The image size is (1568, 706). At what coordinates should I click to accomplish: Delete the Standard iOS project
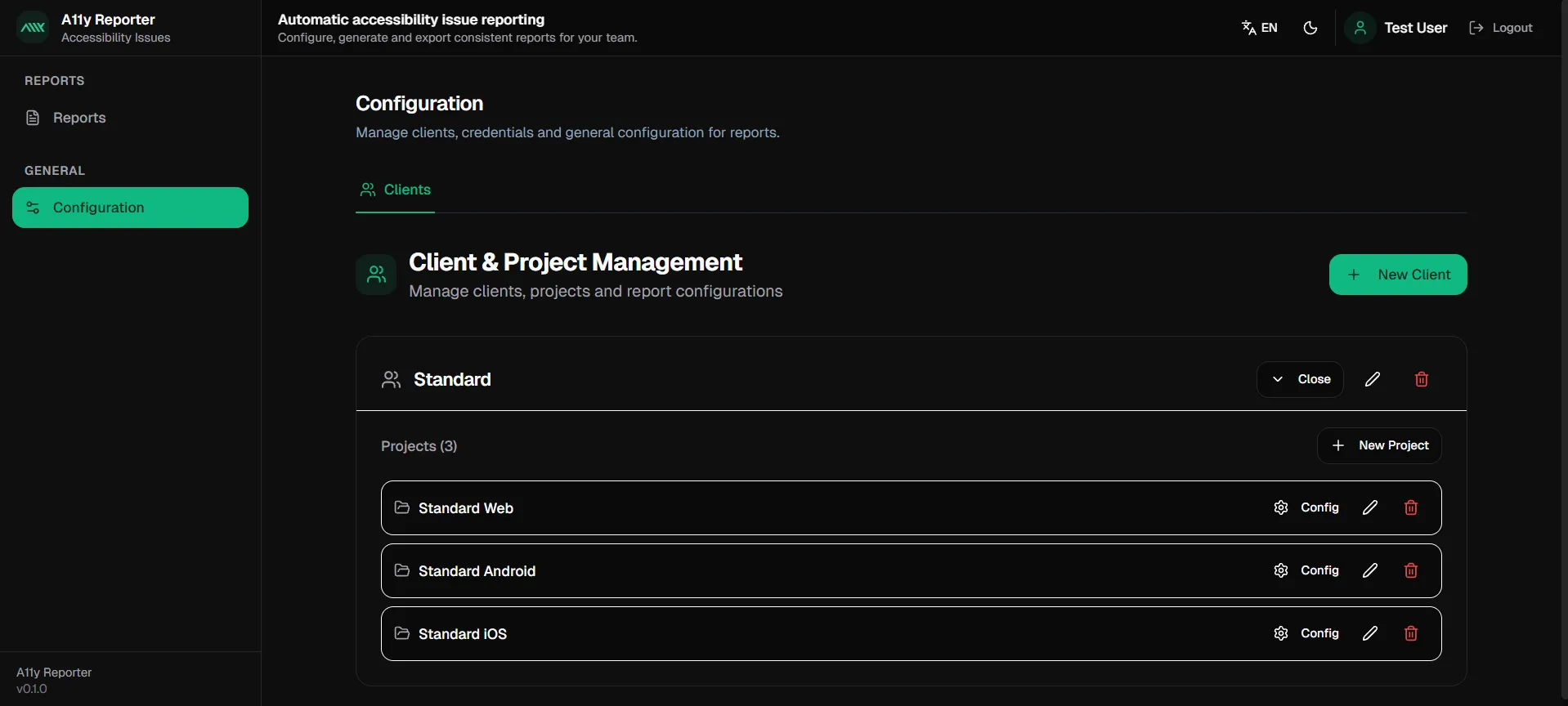pyautogui.click(x=1411, y=633)
